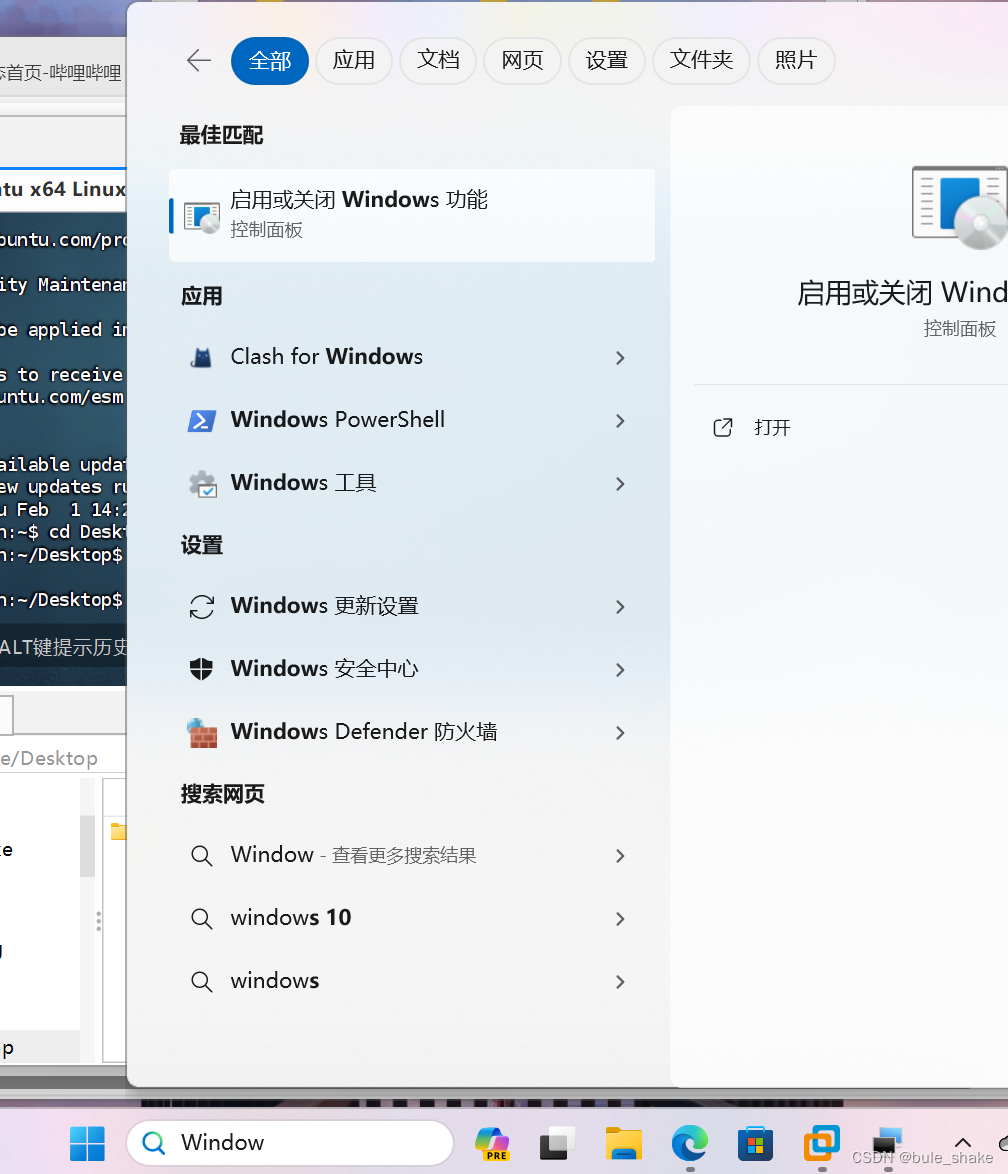This screenshot has height=1174, width=1008.
Task: Click the Windows 安全中心 shield icon
Action: (x=201, y=669)
